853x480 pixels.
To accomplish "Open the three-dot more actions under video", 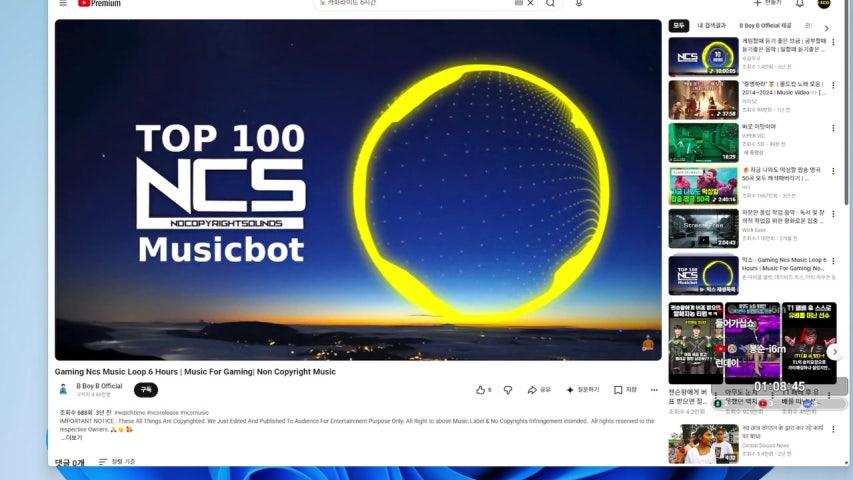I will (x=654, y=390).
